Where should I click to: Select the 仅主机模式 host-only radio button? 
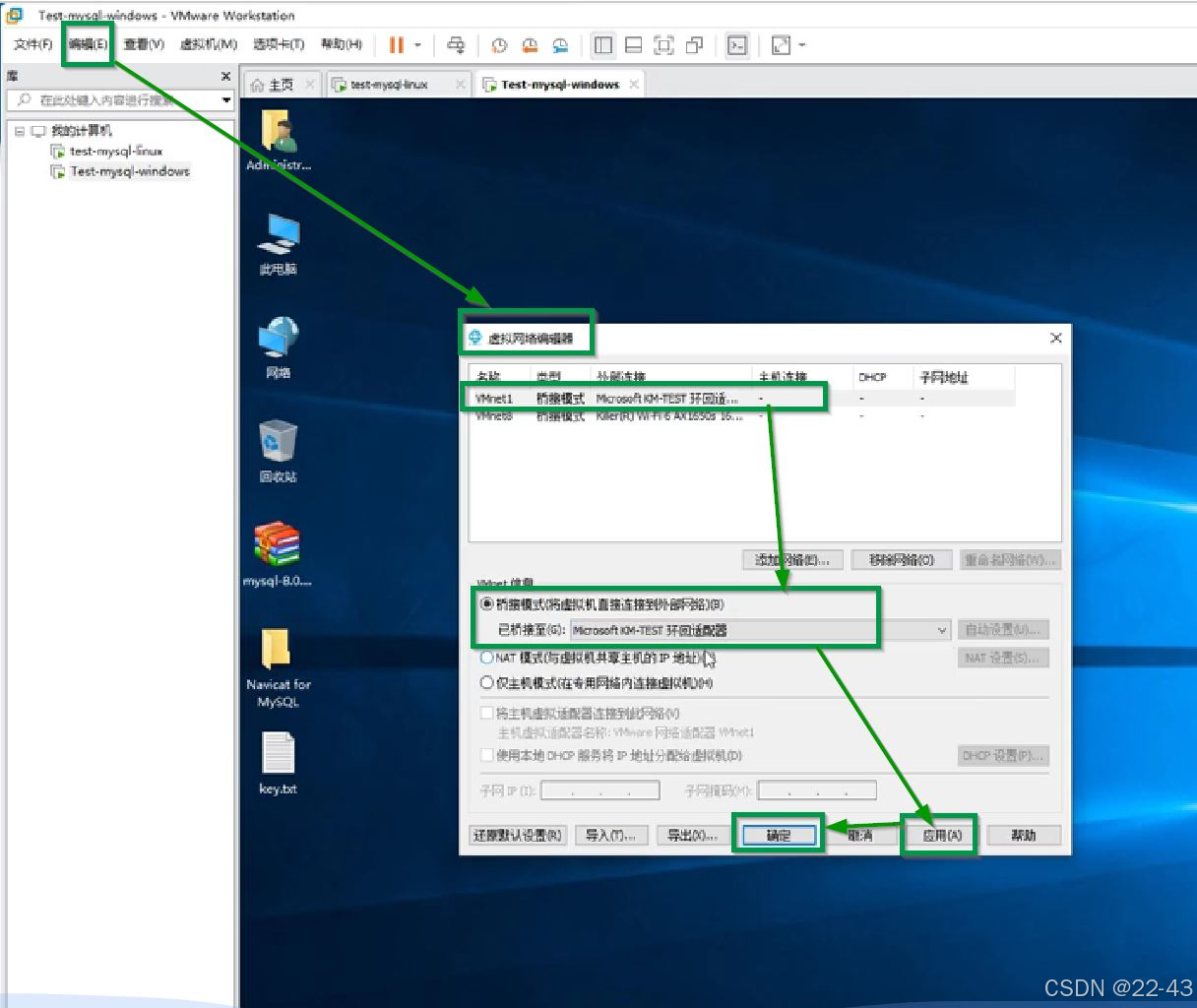click(x=486, y=683)
